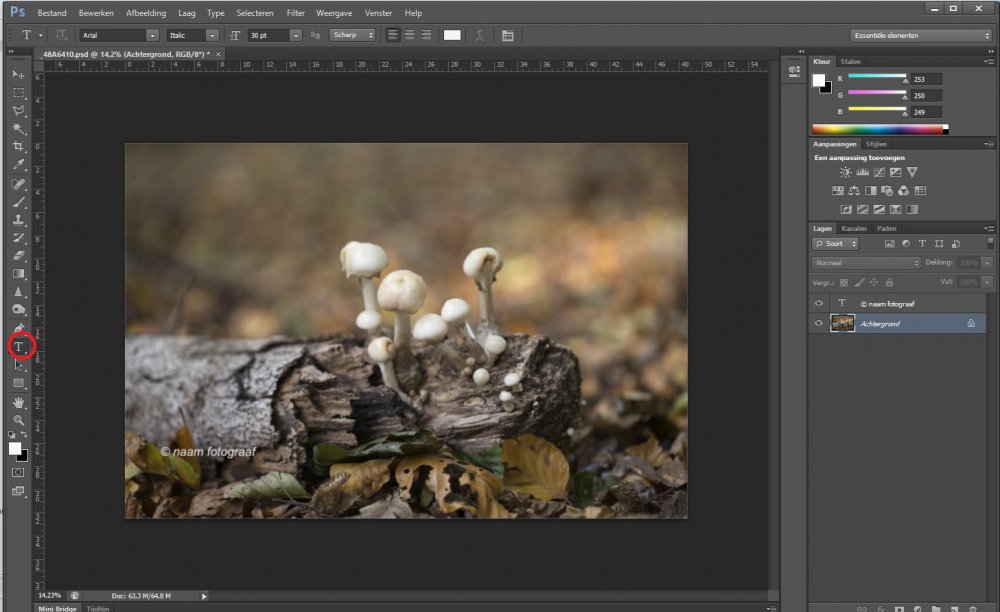The width and height of the screenshot is (1000, 612).
Task: Activate the Zoom magnifier tool
Action: point(18,420)
